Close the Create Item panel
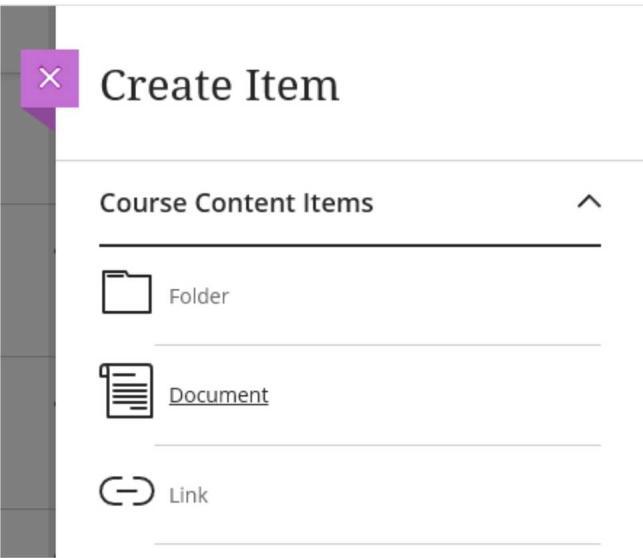The image size is (643, 558). click(50, 78)
